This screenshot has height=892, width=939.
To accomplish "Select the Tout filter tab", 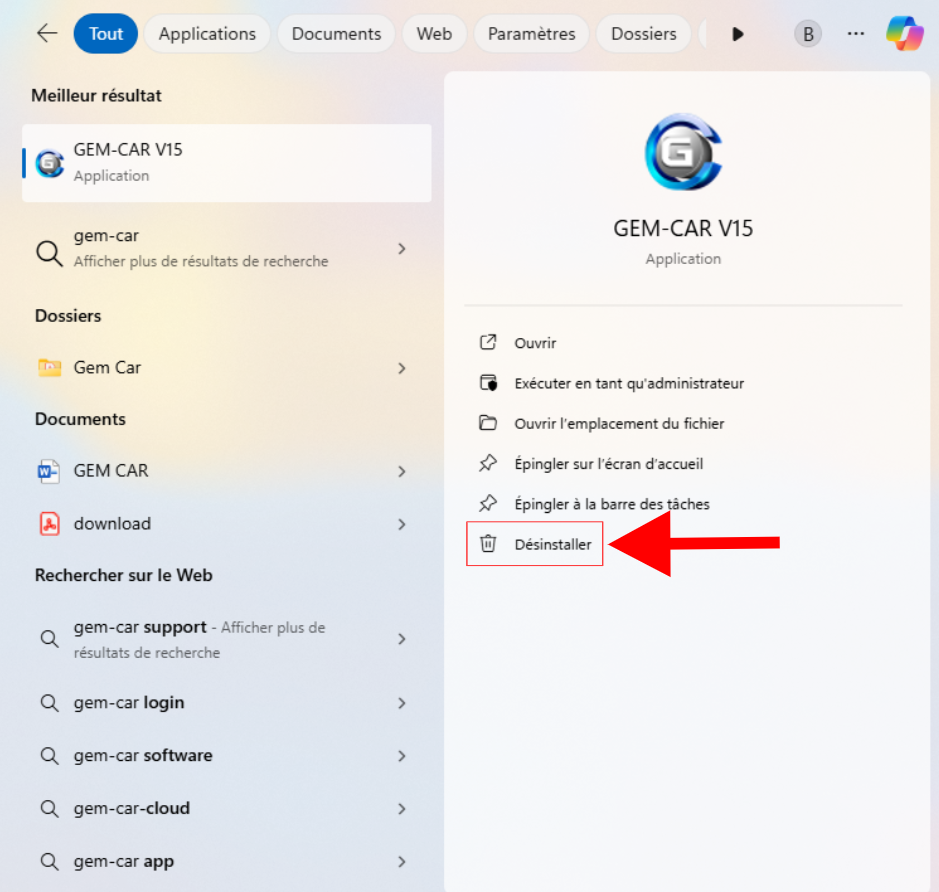I will pos(106,34).
